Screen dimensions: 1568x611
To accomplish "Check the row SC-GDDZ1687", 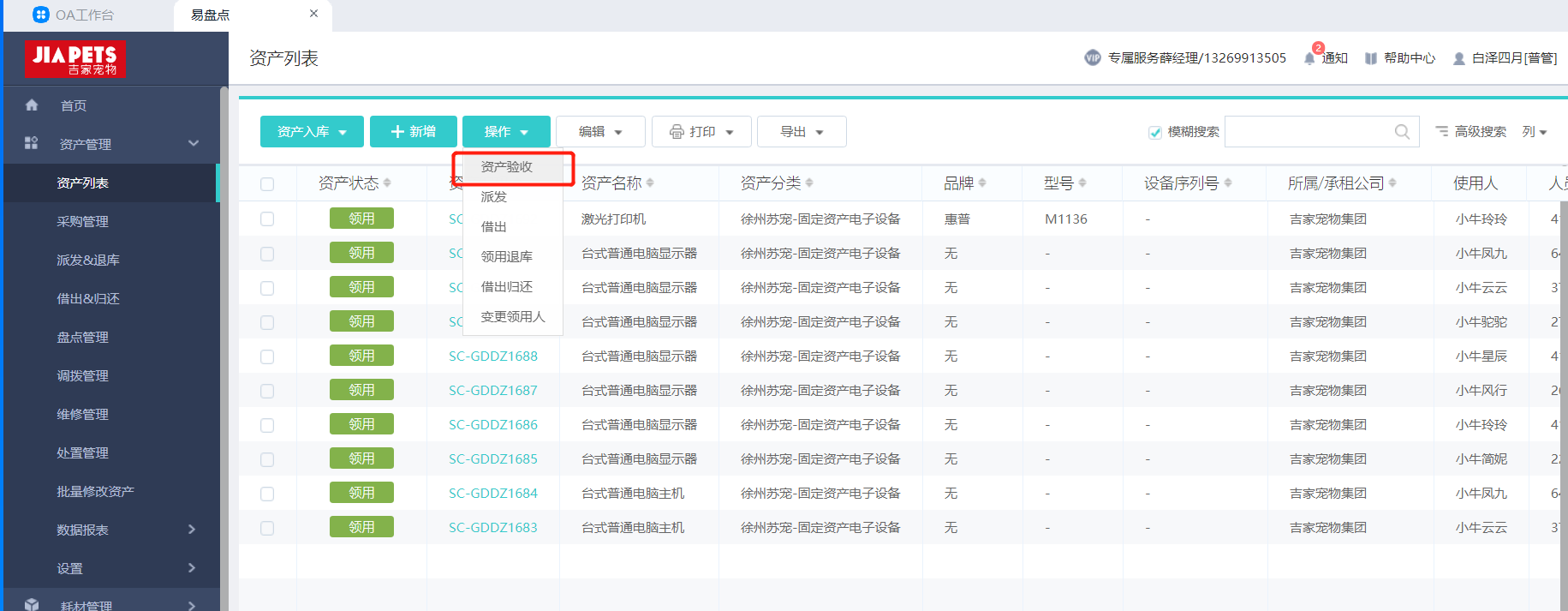I will [267, 391].
